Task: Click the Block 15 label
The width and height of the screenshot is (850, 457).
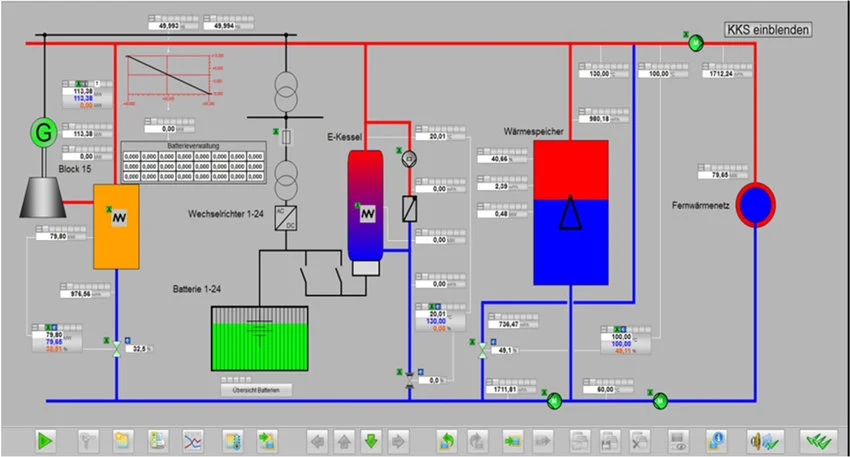Action: 75,169
